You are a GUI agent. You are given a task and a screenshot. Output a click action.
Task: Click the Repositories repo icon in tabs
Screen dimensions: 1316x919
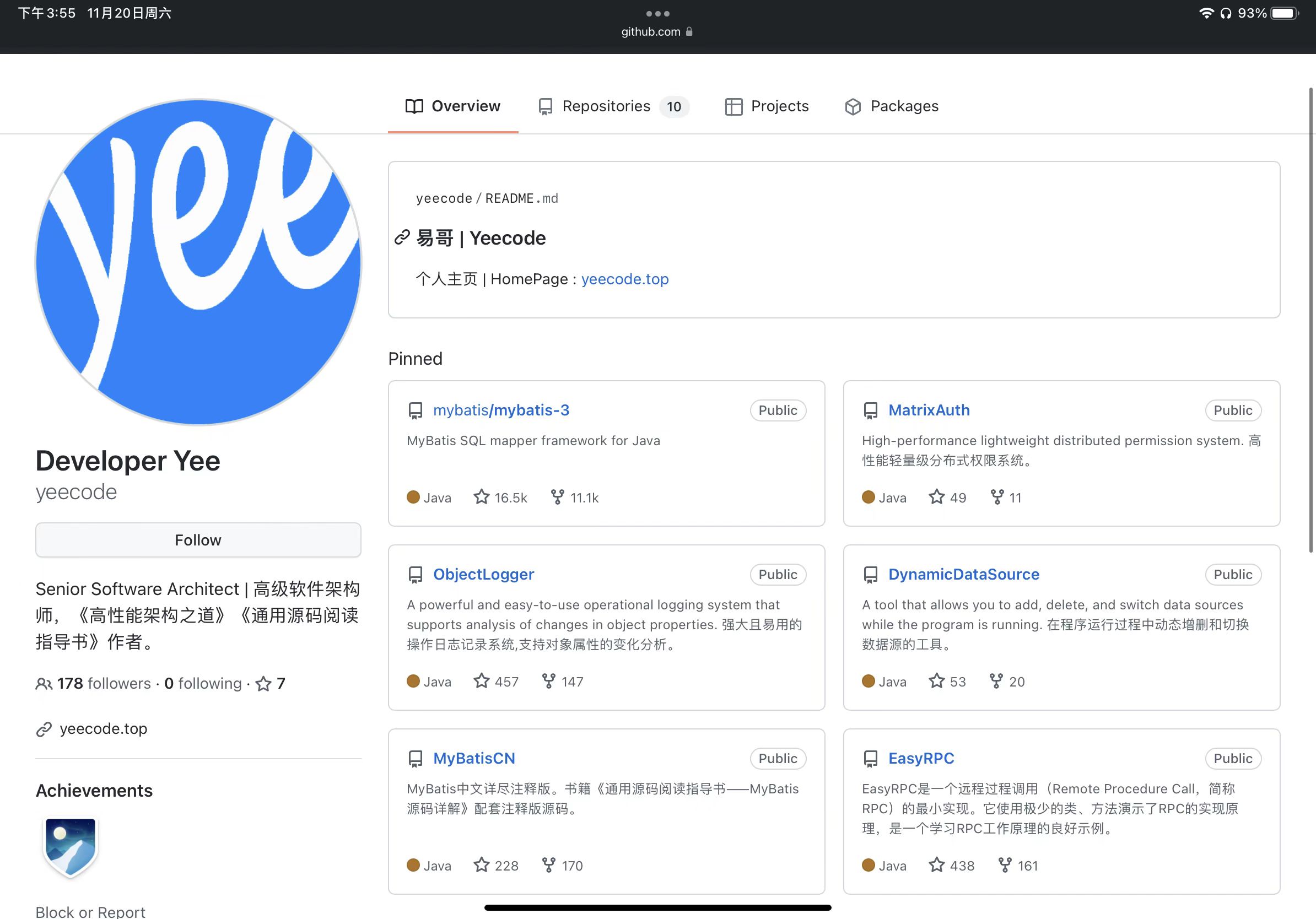pos(546,106)
